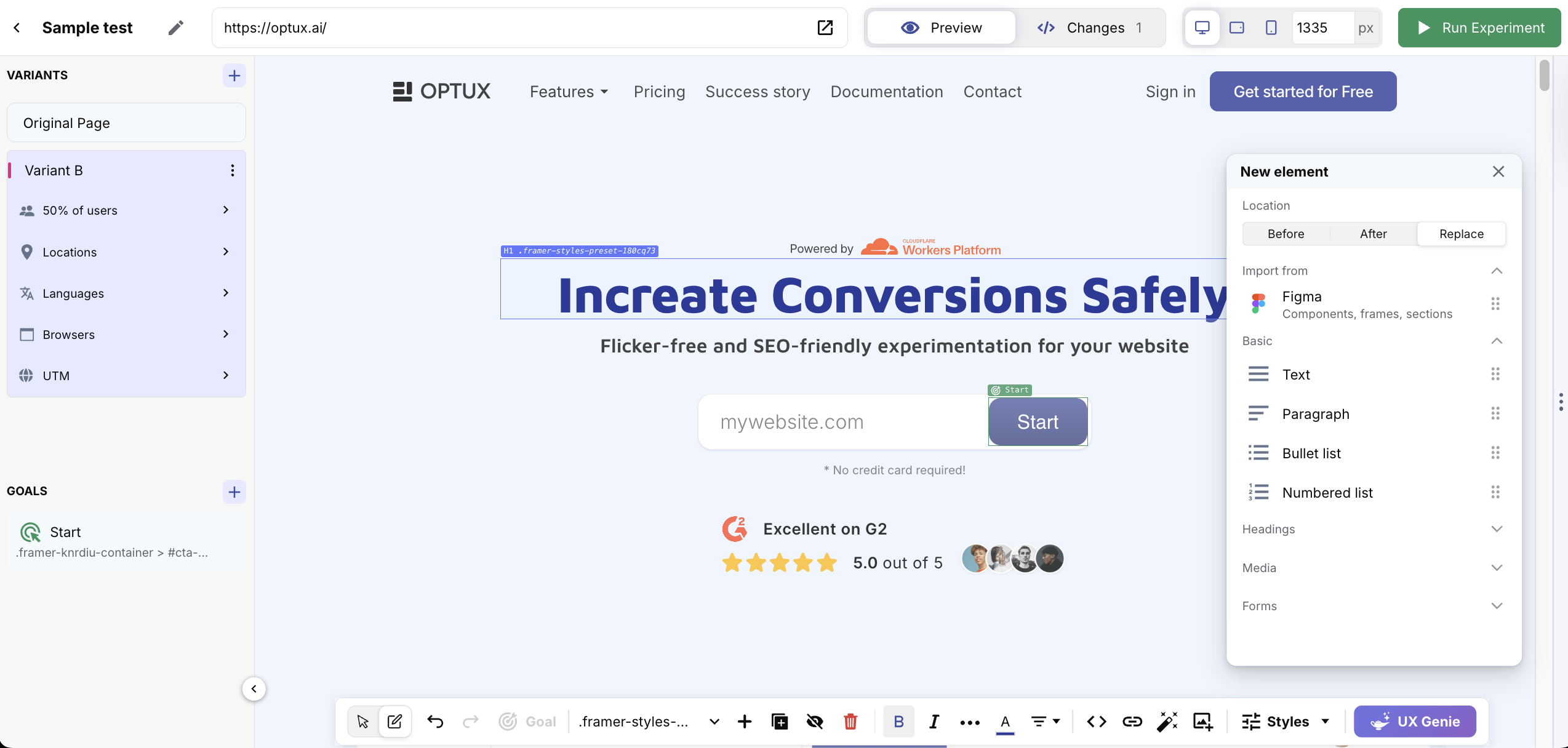Click the red trash delete icon

tap(850, 722)
